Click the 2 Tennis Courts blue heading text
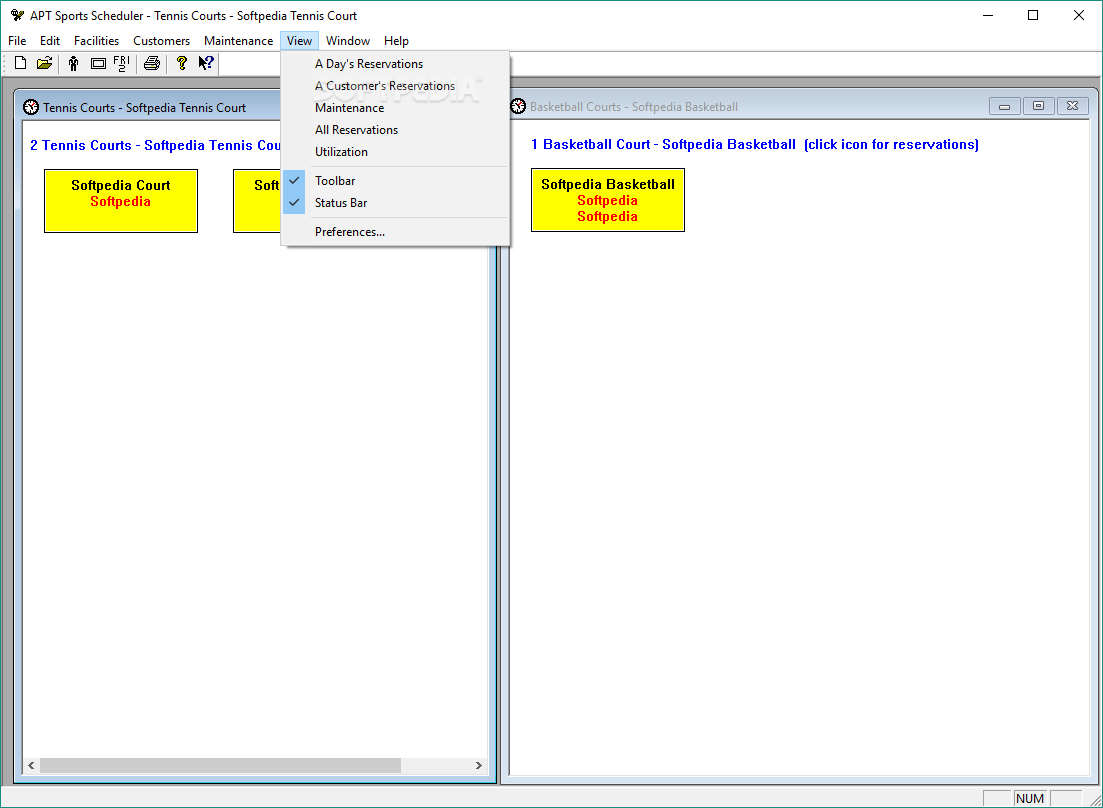 [155, 146]
